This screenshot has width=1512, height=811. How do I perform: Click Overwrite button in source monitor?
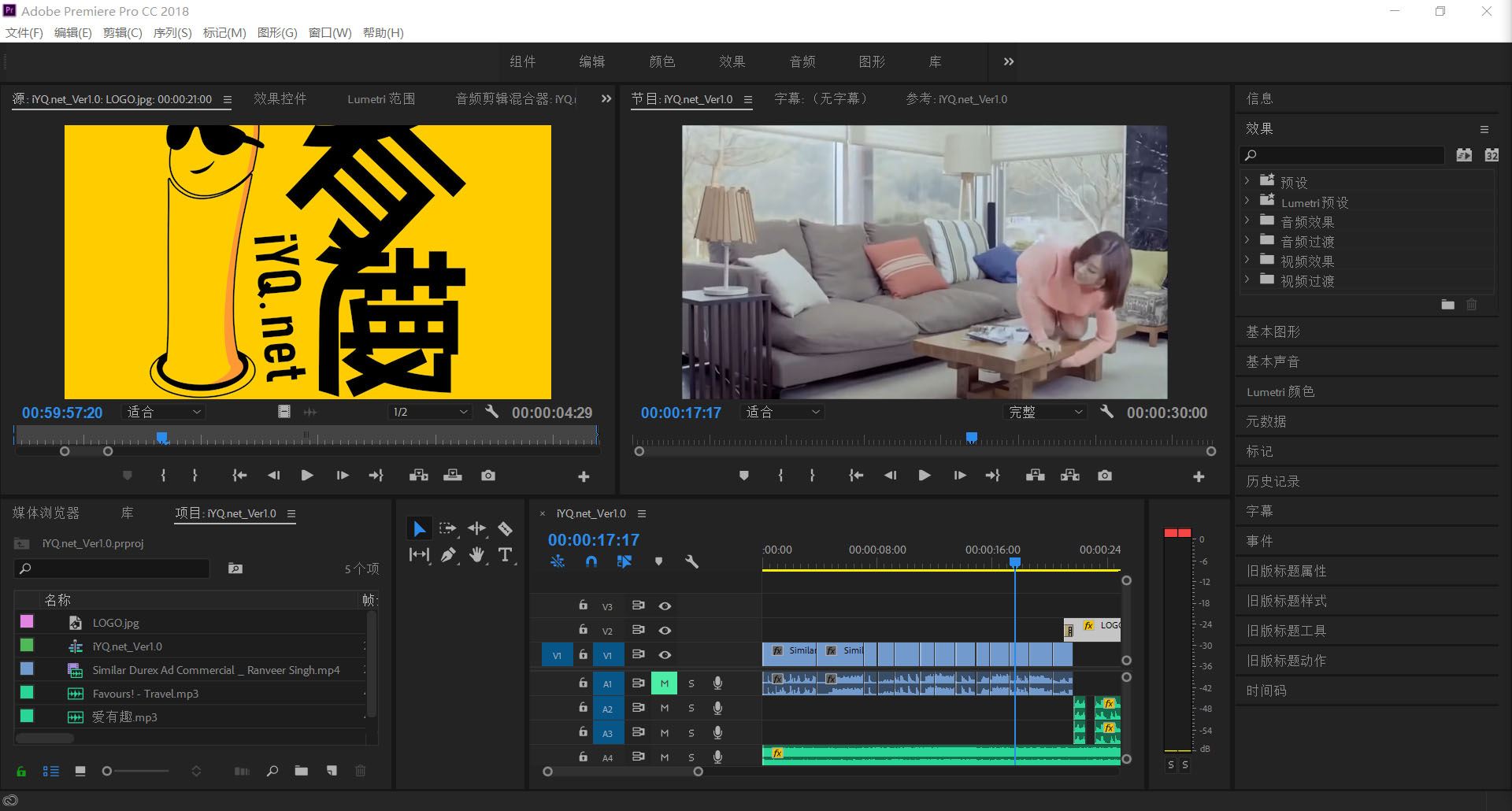point(453,476)
